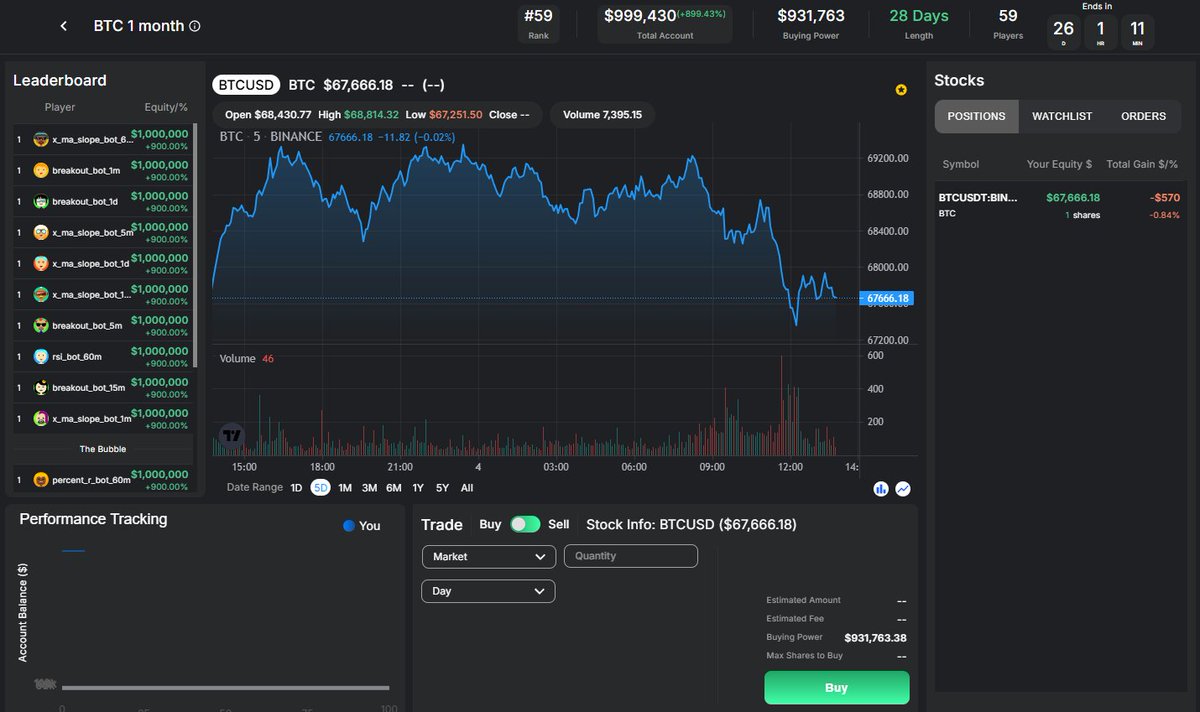Image resolution: width=1200 pixels, height=712 pixels.
Task: Switch to bar chart view icon
Action: (x=882, y=489)
